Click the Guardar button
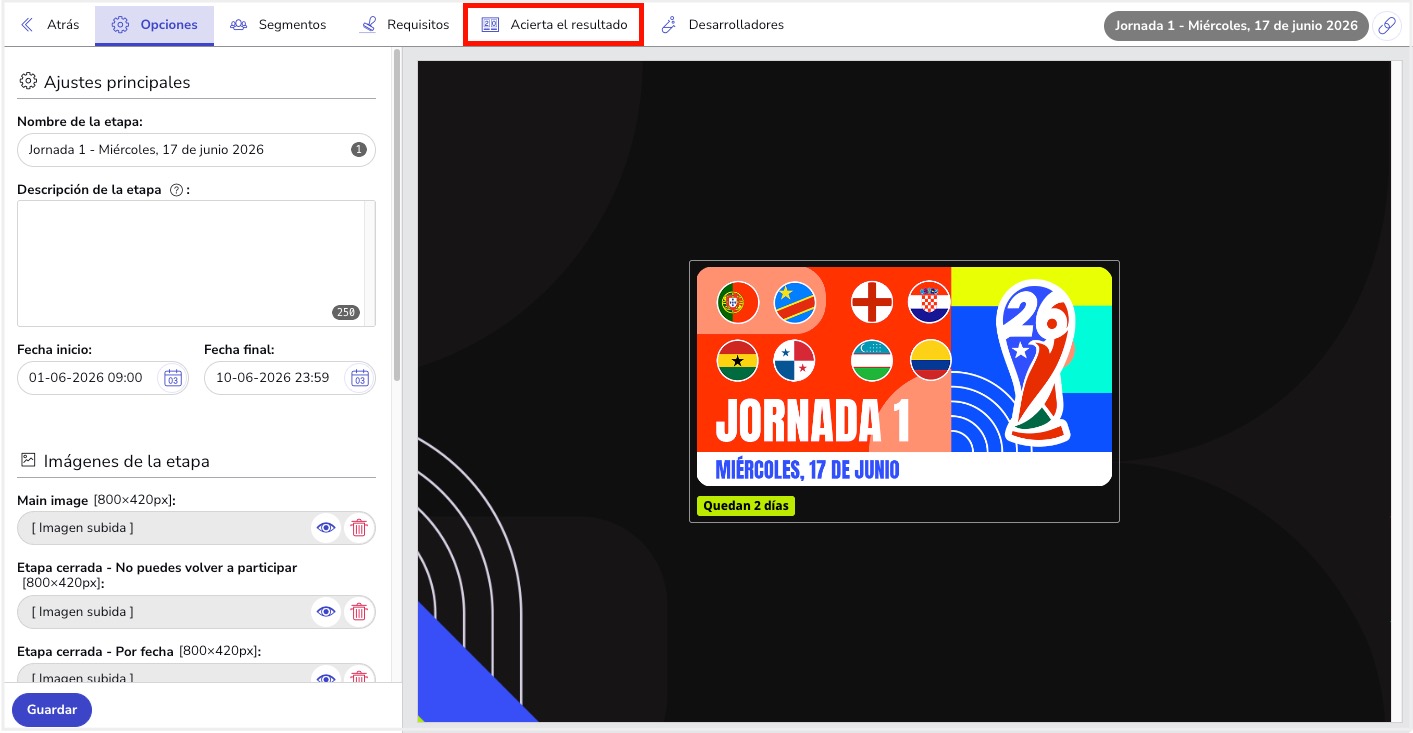Viewport: 1413px width, 733px height. (x=52, y=710)
